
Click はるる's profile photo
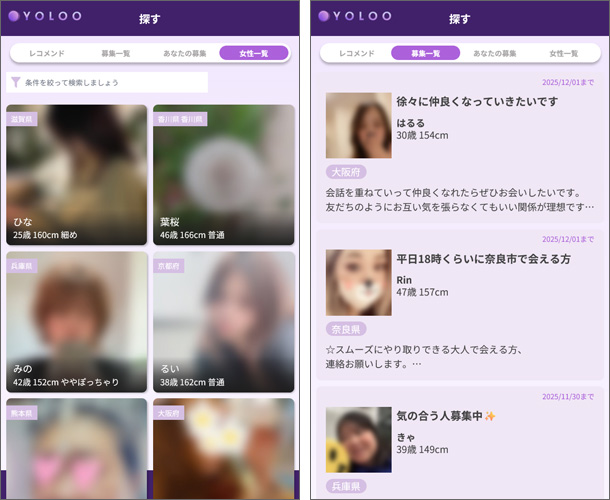pos(358,126)
